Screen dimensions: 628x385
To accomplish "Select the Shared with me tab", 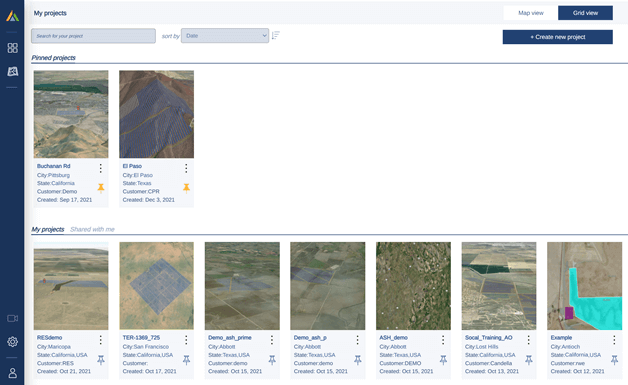I will click(92, 229).
